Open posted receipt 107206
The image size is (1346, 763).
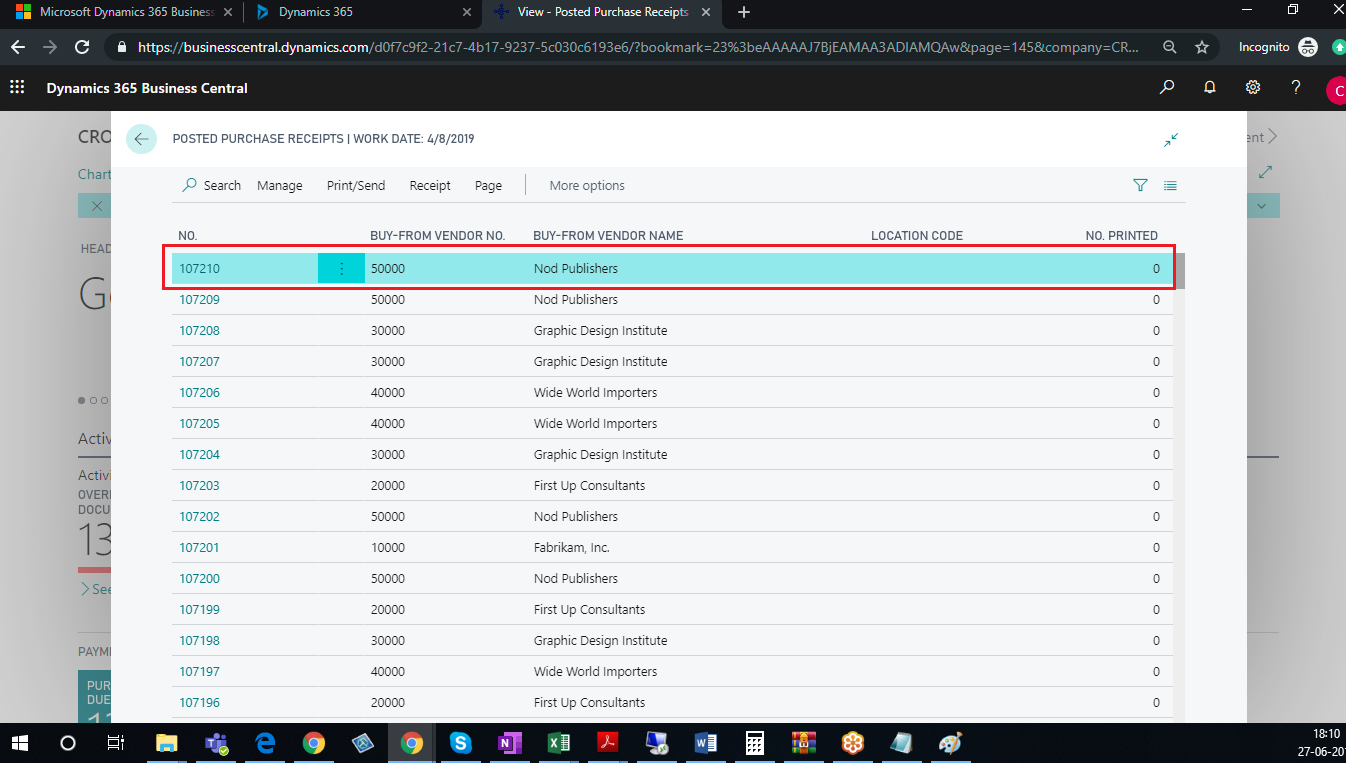tap(199, 393)
